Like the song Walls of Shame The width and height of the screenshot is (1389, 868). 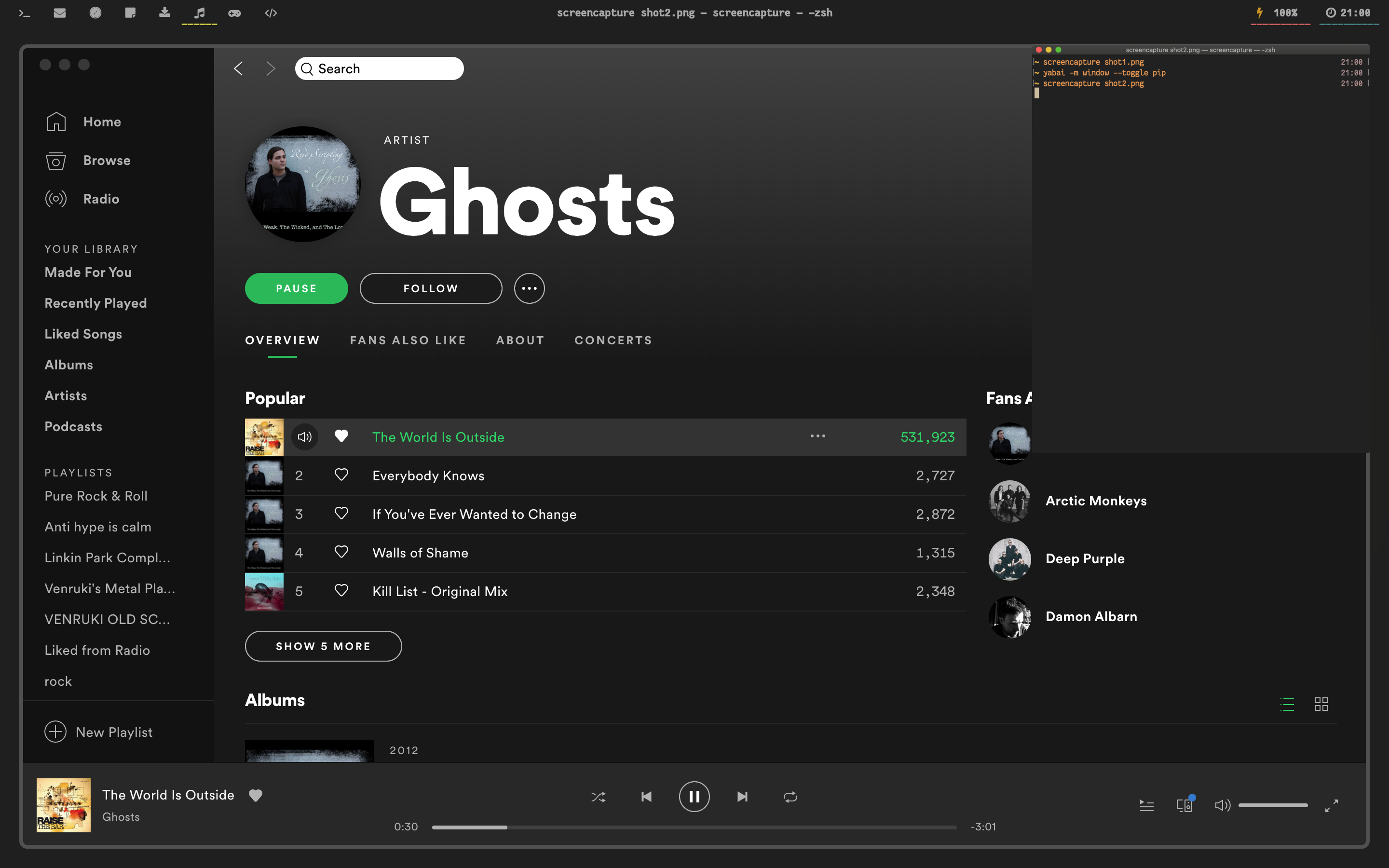[x=341, y=552]
